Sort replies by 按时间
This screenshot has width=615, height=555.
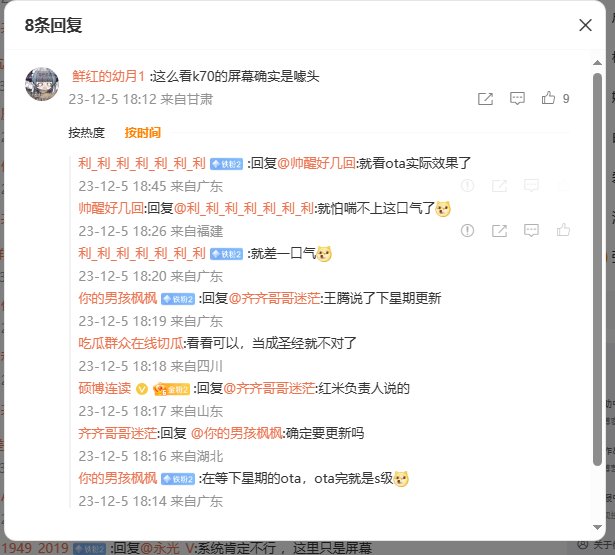click(142, 133)
